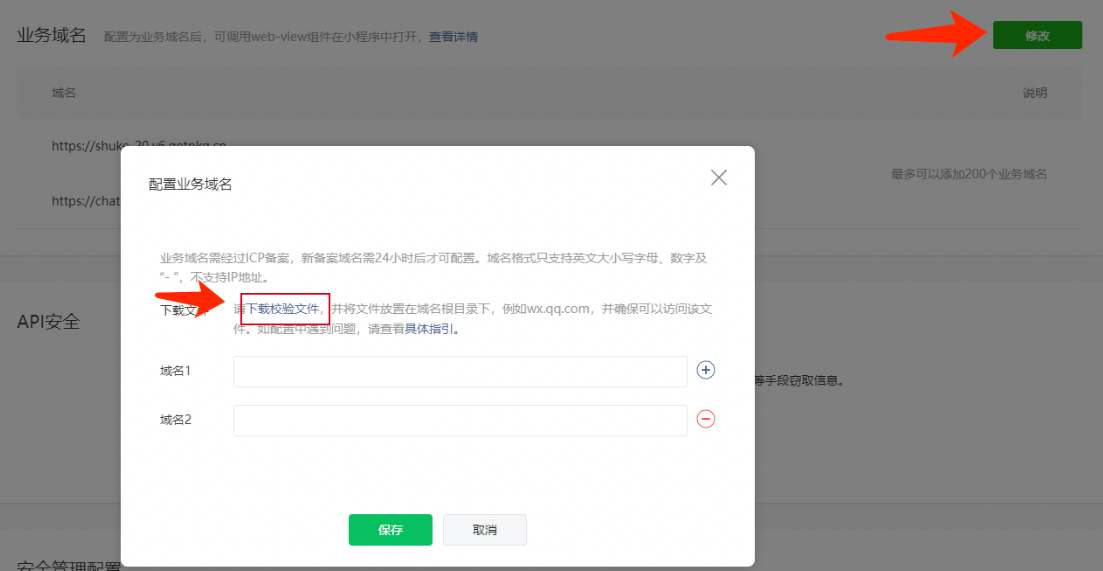Click the 域名 column header
The image size is (1103, 571).
[x=64, y=93]
